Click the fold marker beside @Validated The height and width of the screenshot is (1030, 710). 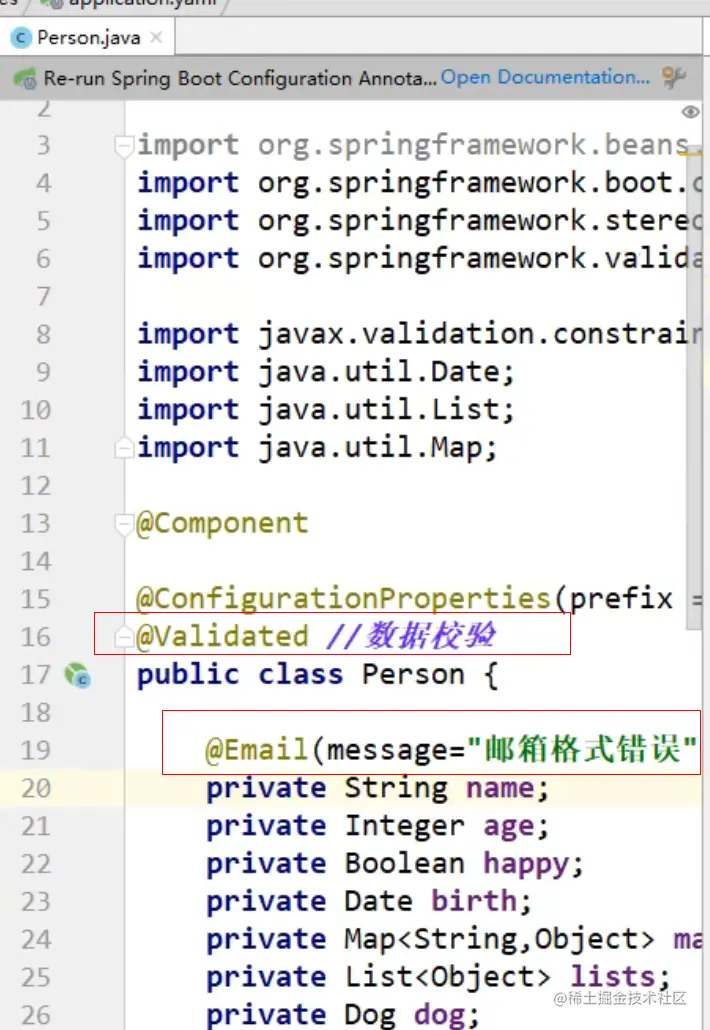tap(125, 637)
